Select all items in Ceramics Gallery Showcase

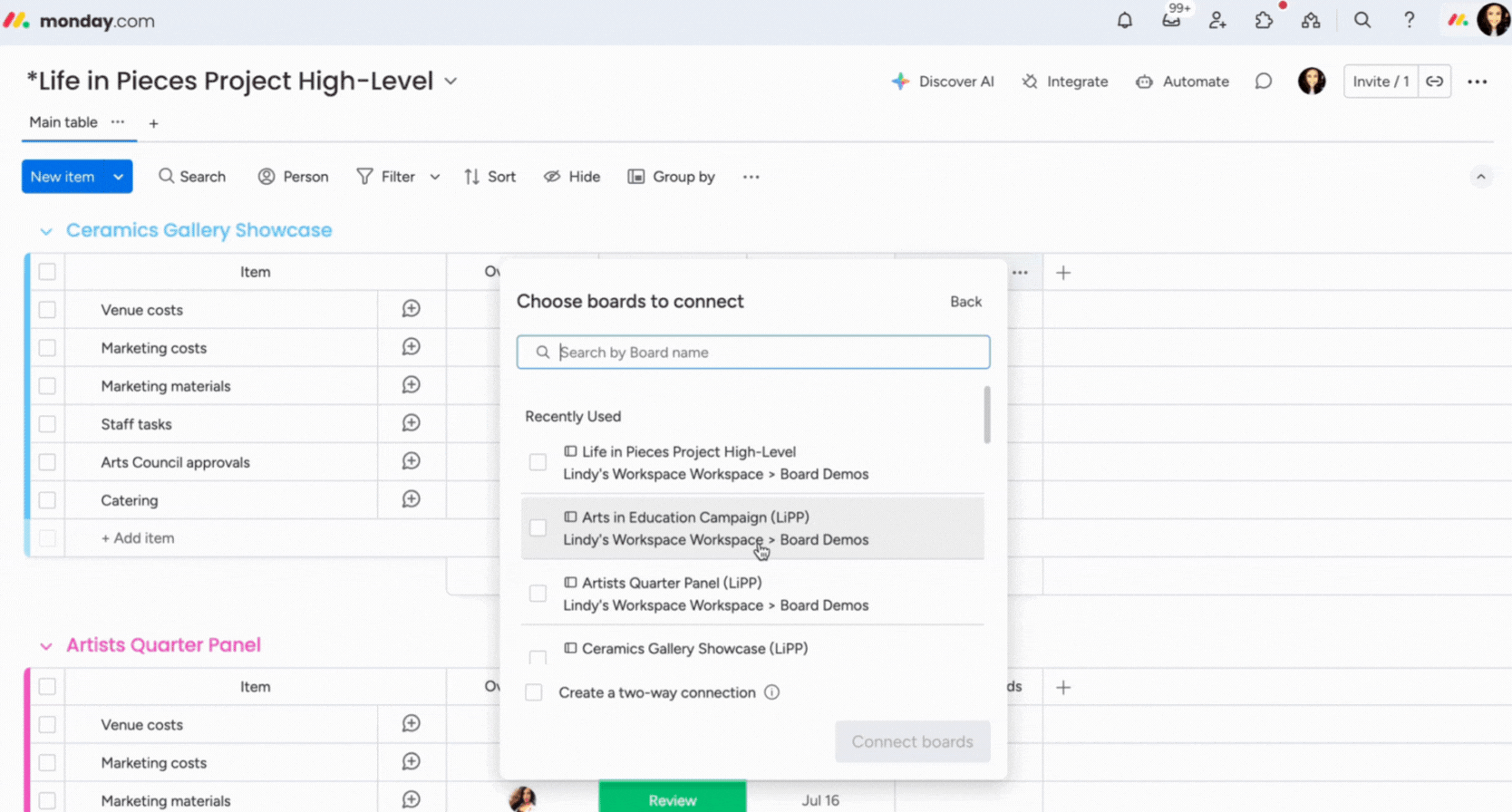point(47,272)
